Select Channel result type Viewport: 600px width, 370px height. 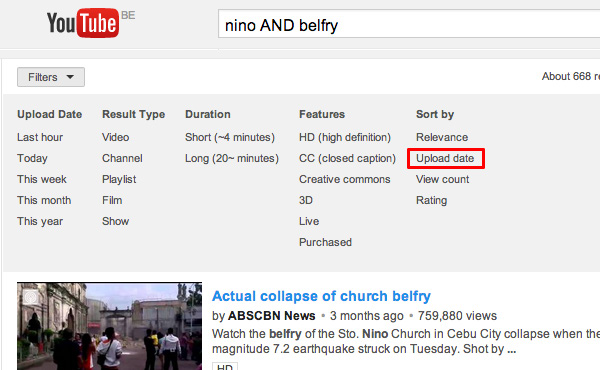(122, 158)
